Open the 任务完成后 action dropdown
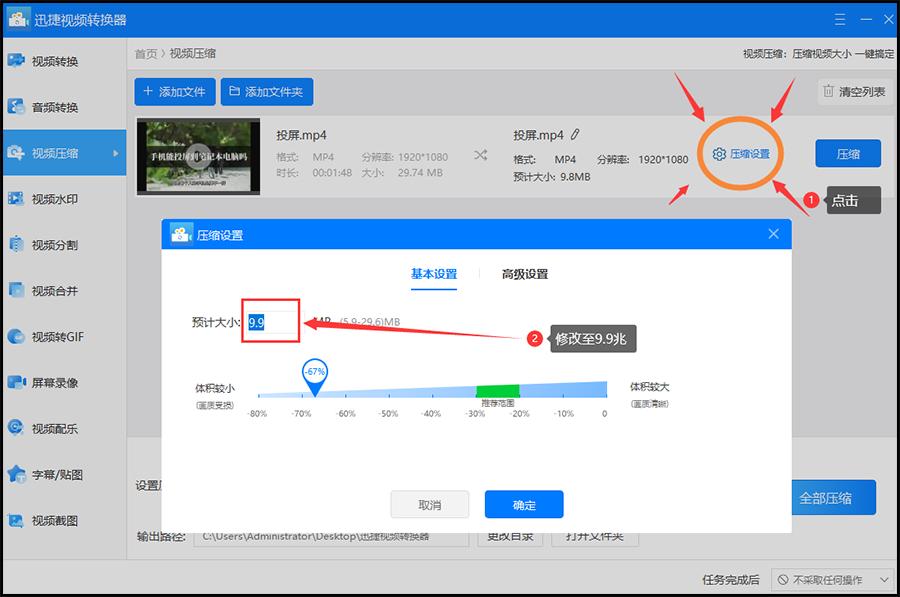This screenshot has height=597, width=900. pyautogui.click(x=835, y=578)
